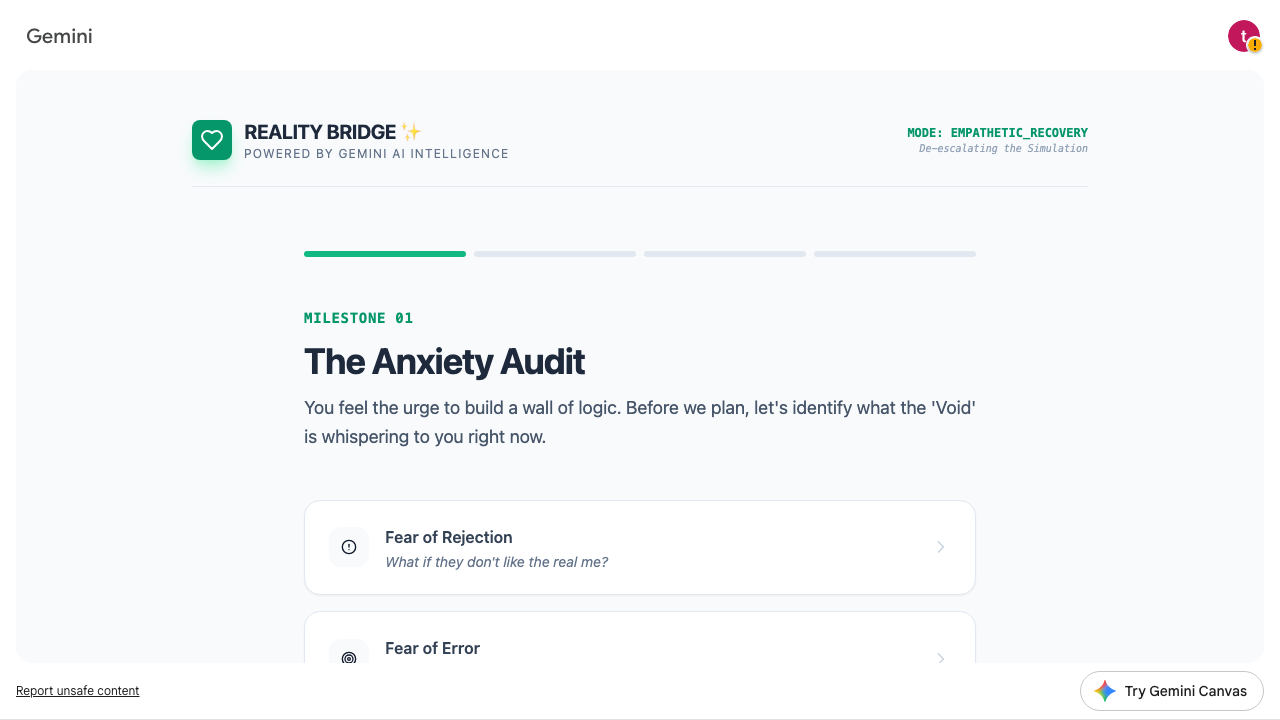Click the Gemini logo text
The image size is (1280, 720).
click(x=59, y=36)
